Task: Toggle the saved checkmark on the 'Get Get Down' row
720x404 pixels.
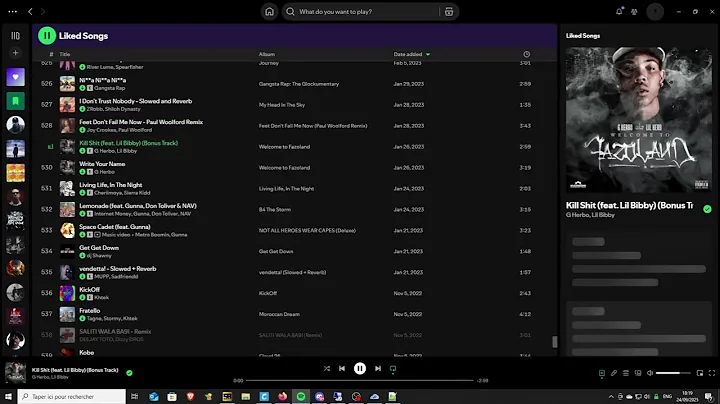Action: 82,255
